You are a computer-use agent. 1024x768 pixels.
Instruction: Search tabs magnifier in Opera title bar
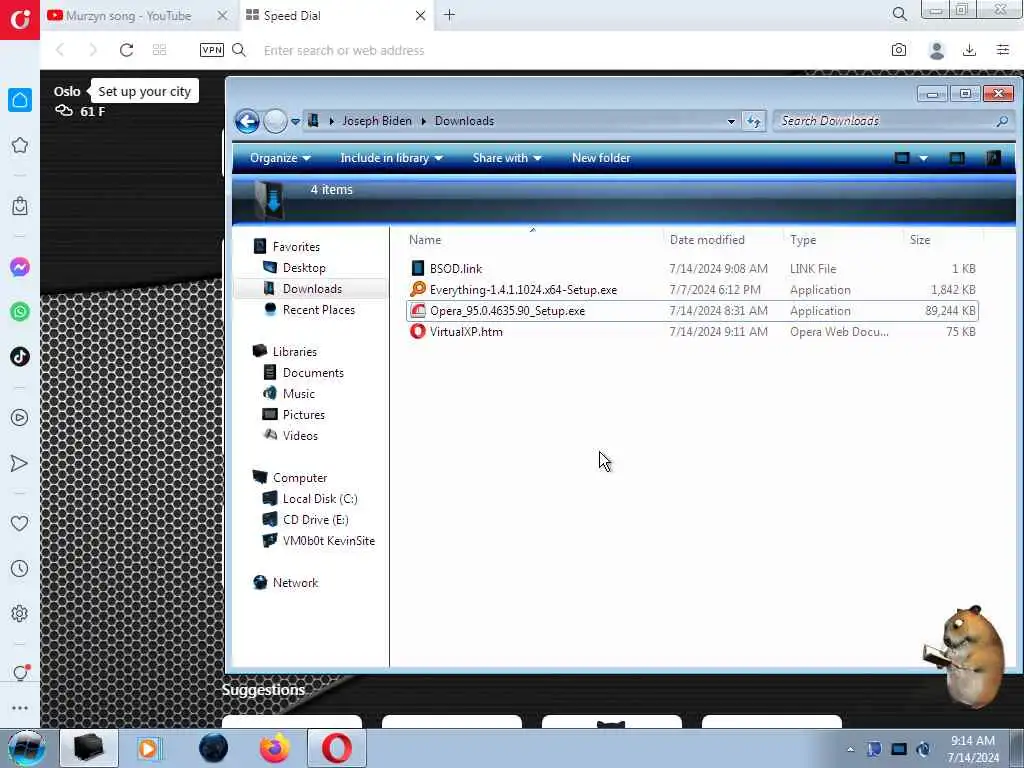pyautogui.click(x=899, y=14)
